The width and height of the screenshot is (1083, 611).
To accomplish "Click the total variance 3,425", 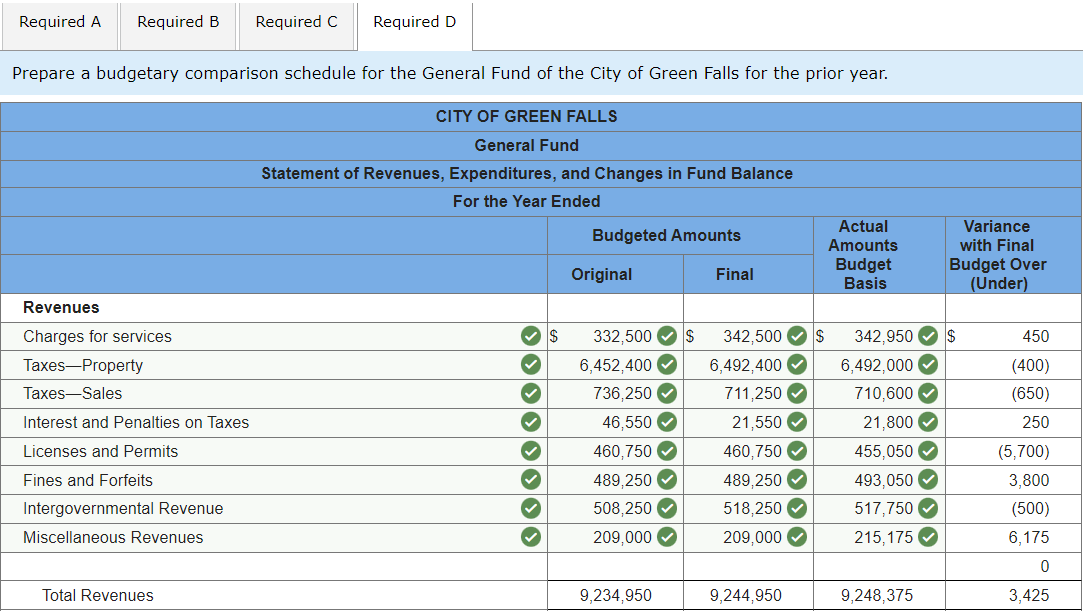I will click(1028, 595).
